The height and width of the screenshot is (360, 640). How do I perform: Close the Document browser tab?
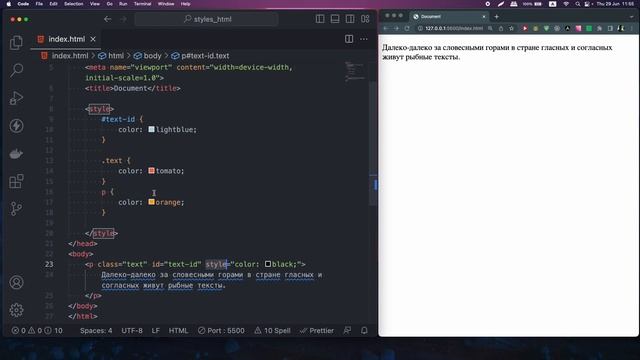coord(484,16)
